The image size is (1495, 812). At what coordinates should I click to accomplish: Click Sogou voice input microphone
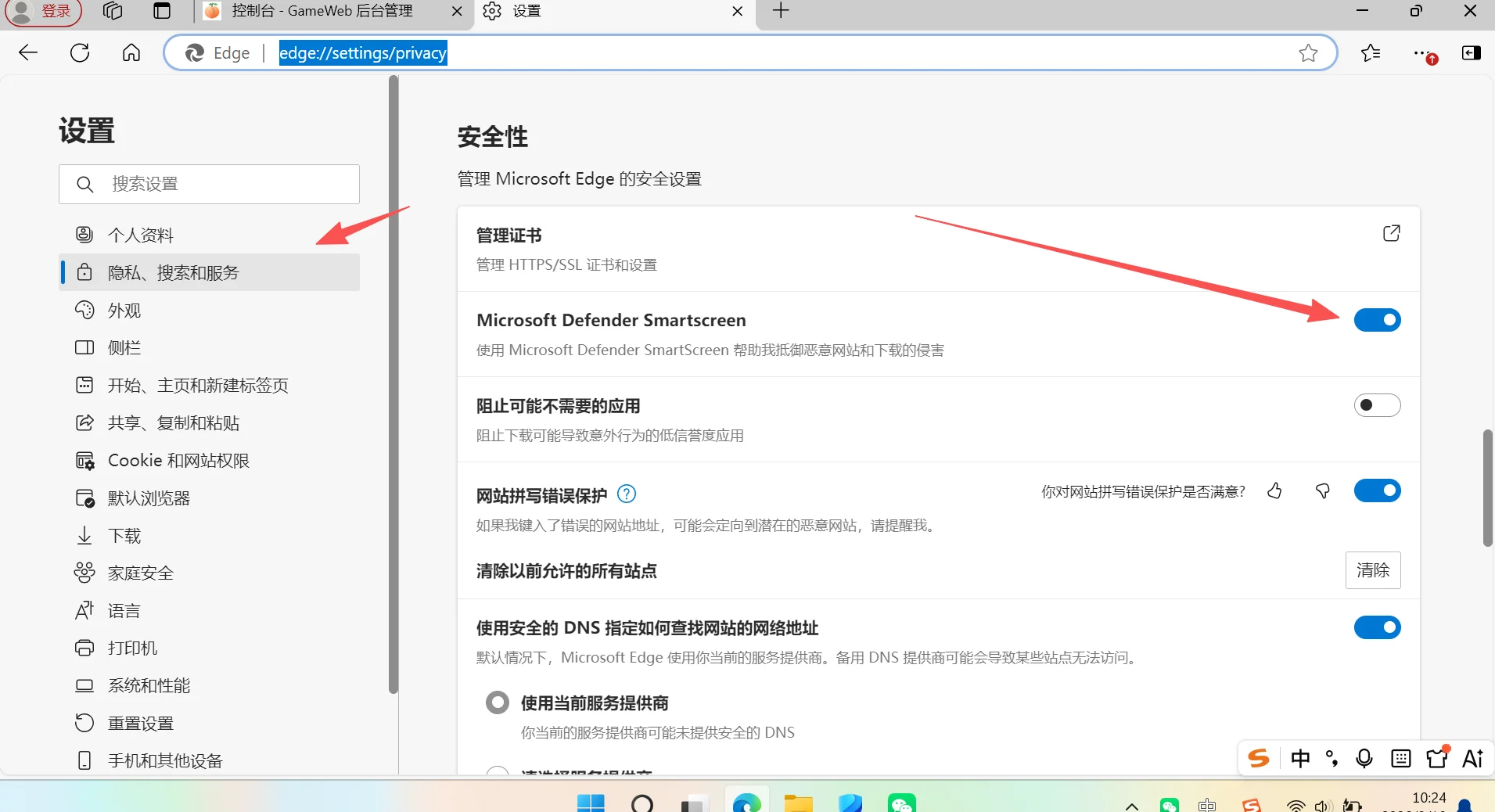click(x=1364, y=758)
